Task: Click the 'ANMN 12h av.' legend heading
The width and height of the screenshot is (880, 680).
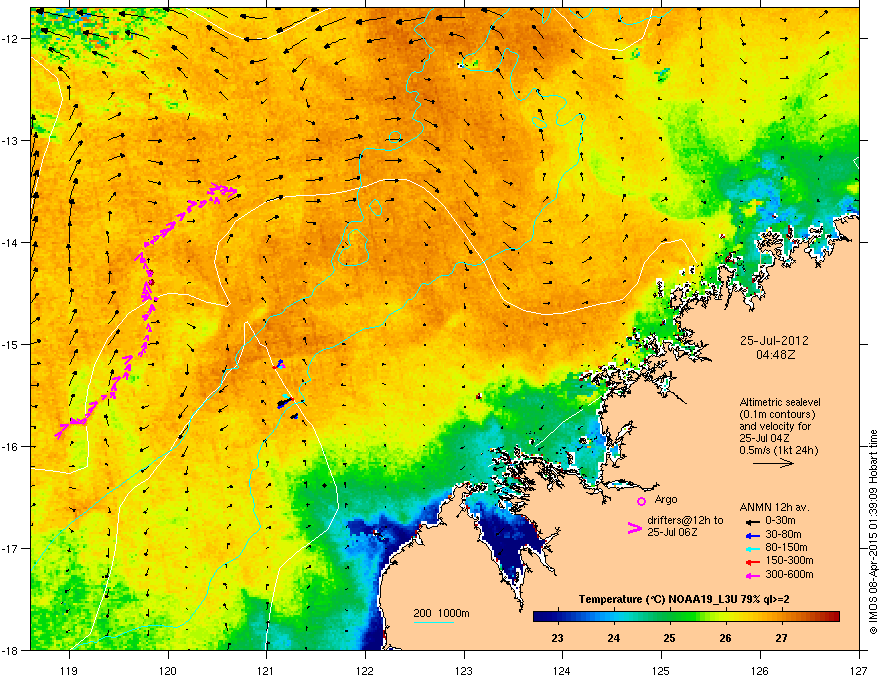Action: point(774,507)
